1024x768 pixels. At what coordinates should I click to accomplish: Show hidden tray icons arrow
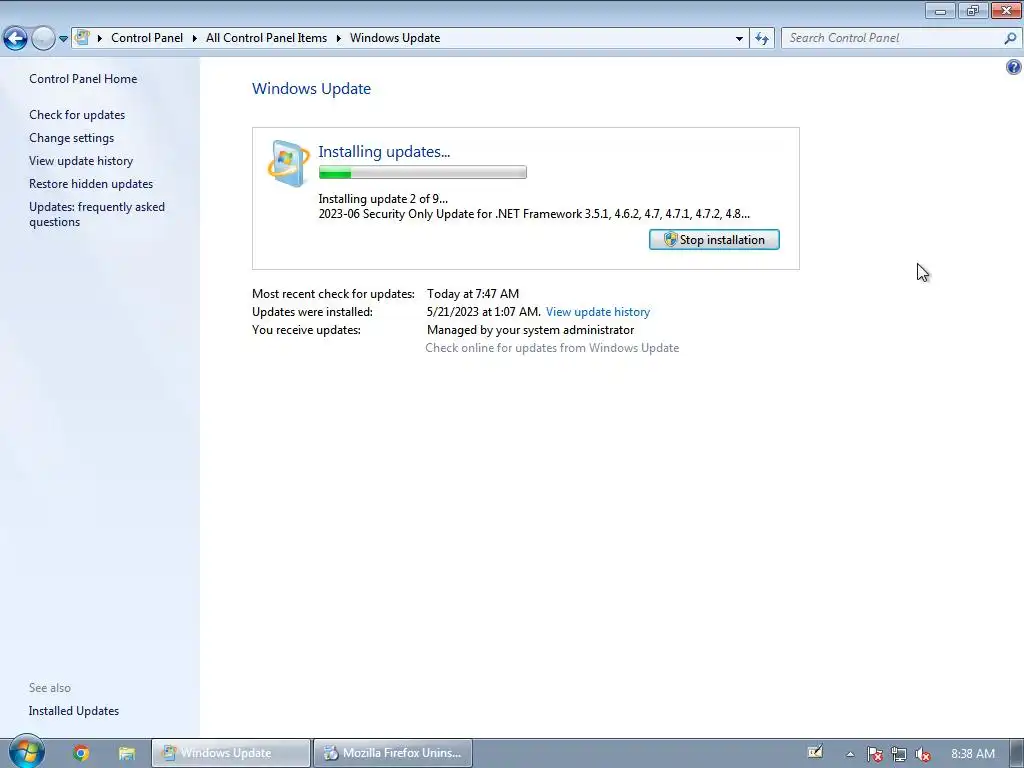850,754
